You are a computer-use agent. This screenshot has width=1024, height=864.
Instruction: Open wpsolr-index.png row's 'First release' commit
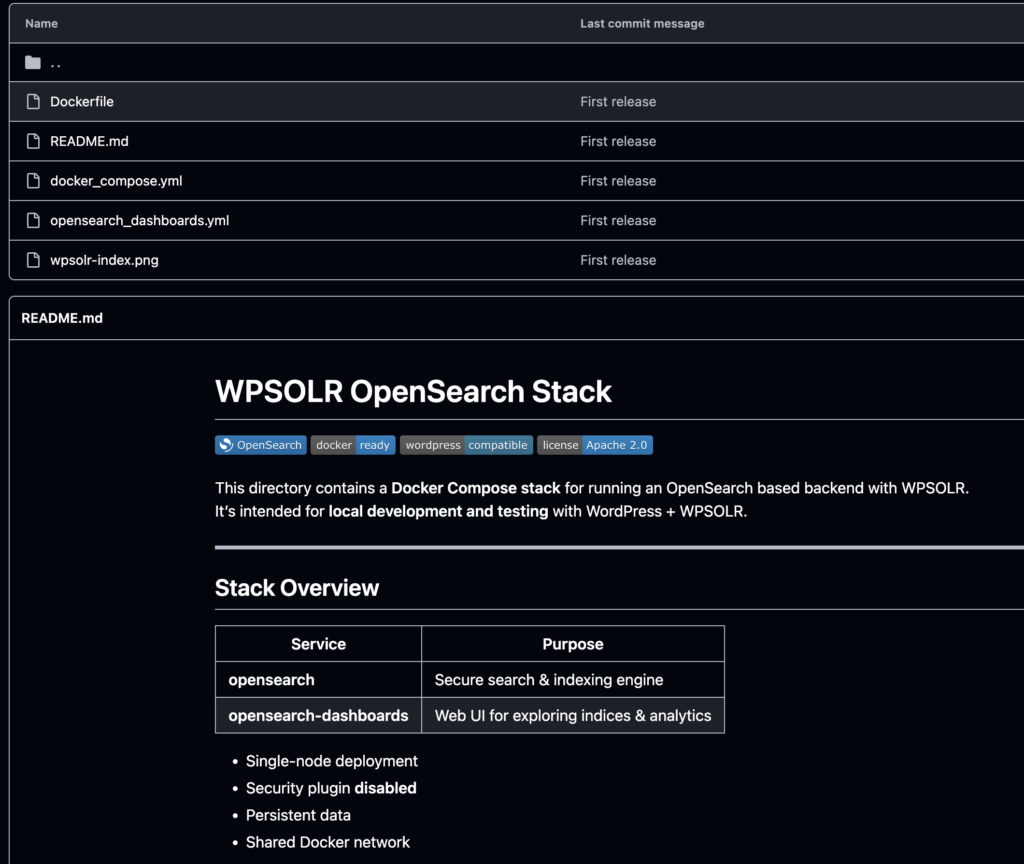coord(618,260)
